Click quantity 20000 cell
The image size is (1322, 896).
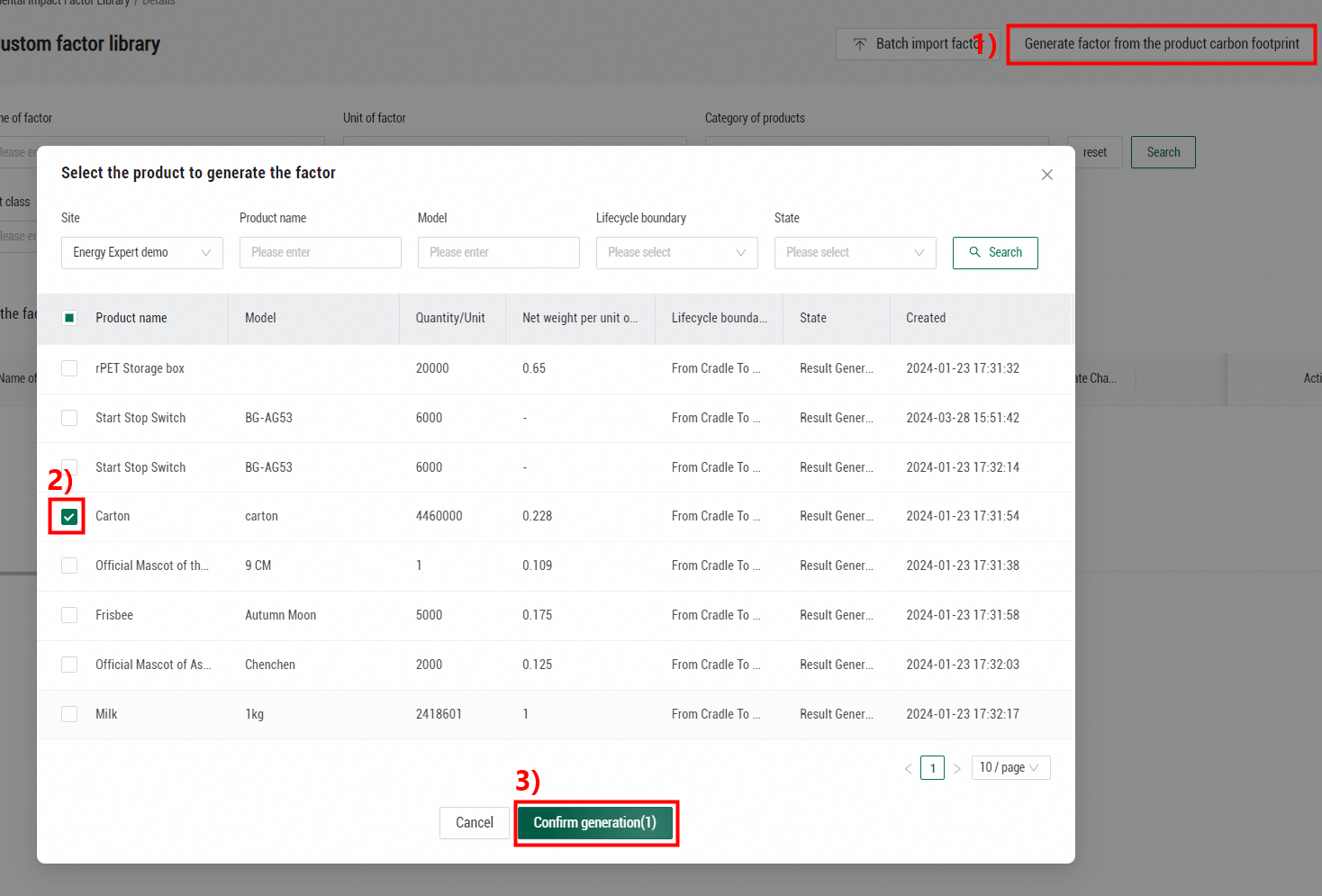point(432,368)
